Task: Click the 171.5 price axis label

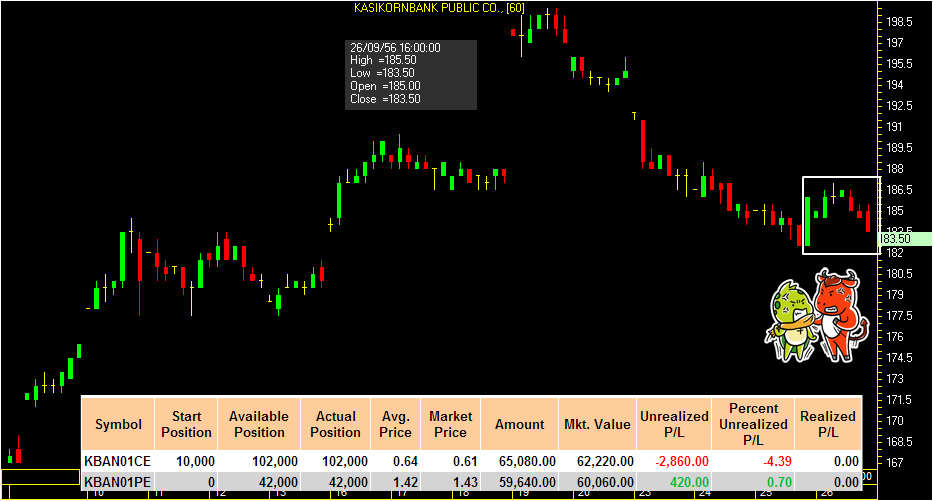Action: [x=899, y=399]
